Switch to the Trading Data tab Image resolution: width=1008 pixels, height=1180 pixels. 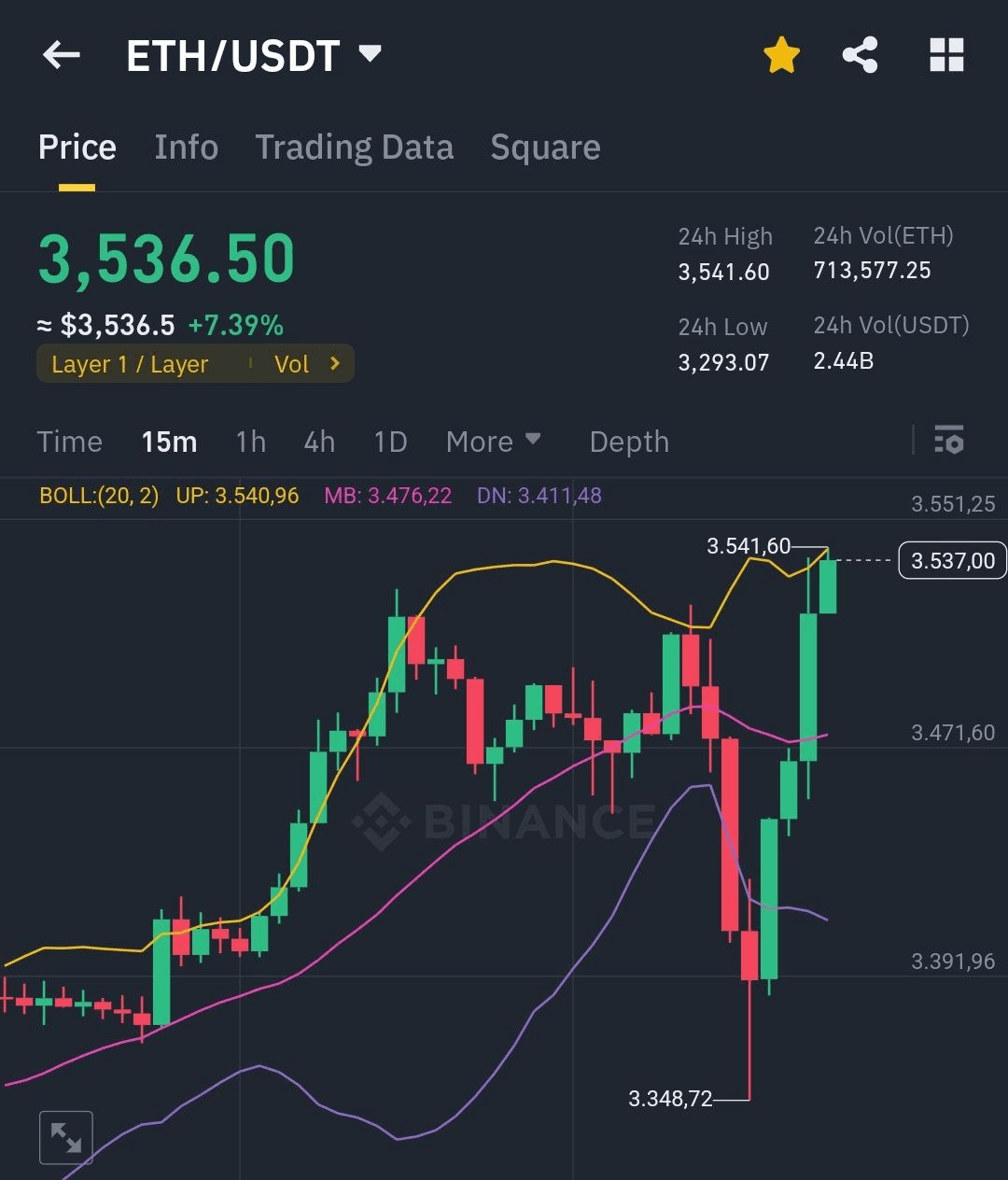click(355, 147)
